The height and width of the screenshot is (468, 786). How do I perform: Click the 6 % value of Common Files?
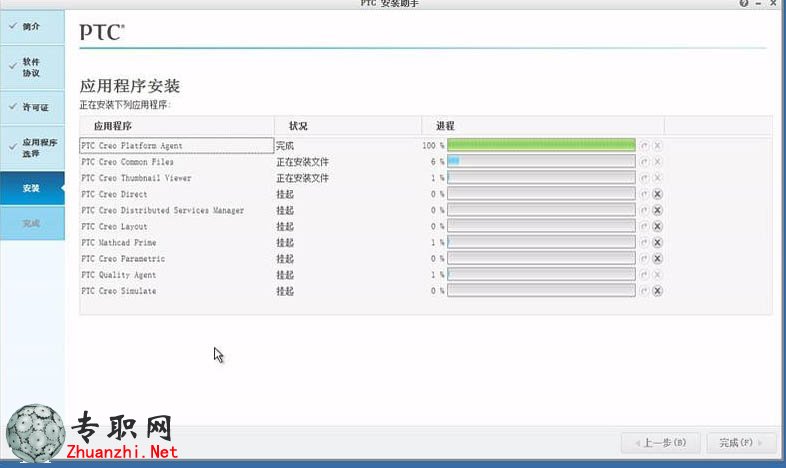437,161
